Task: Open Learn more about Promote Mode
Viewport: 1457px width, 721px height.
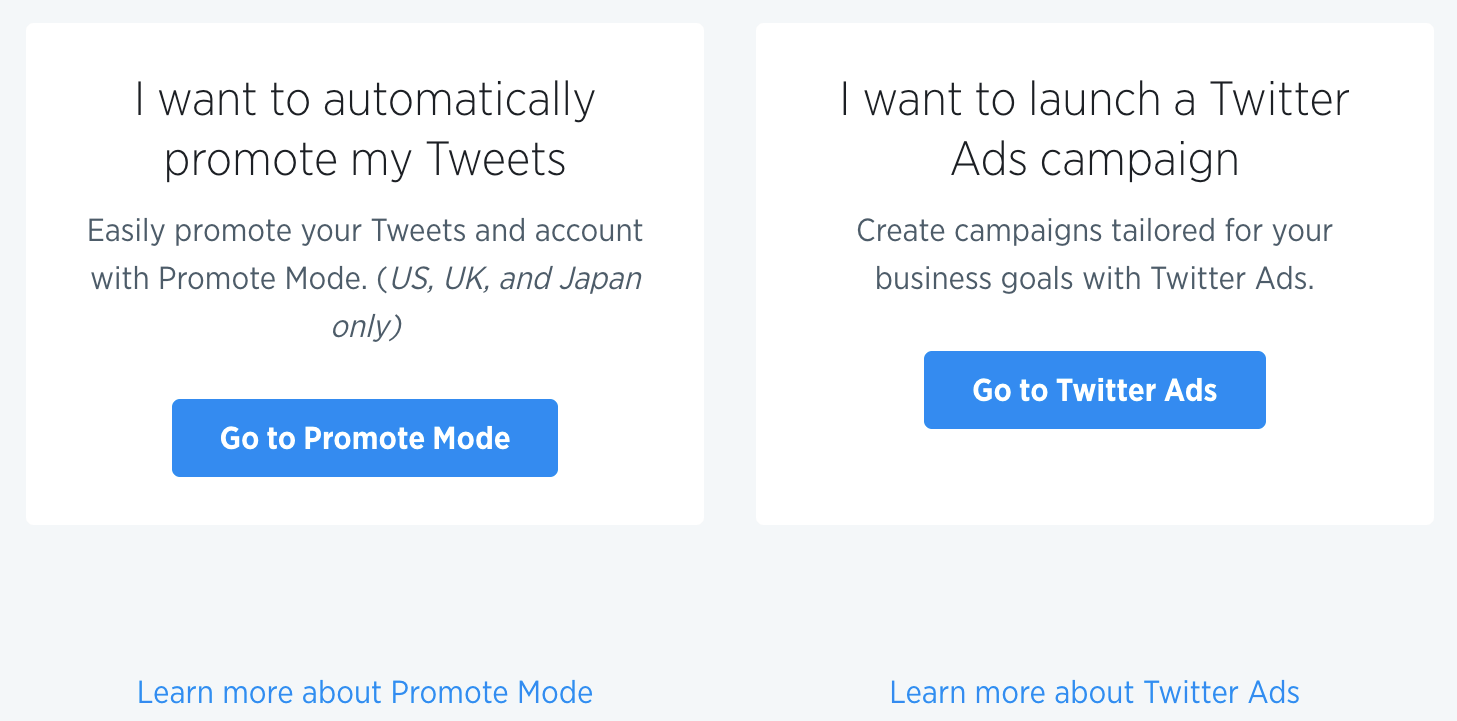Action: [365, 692]
